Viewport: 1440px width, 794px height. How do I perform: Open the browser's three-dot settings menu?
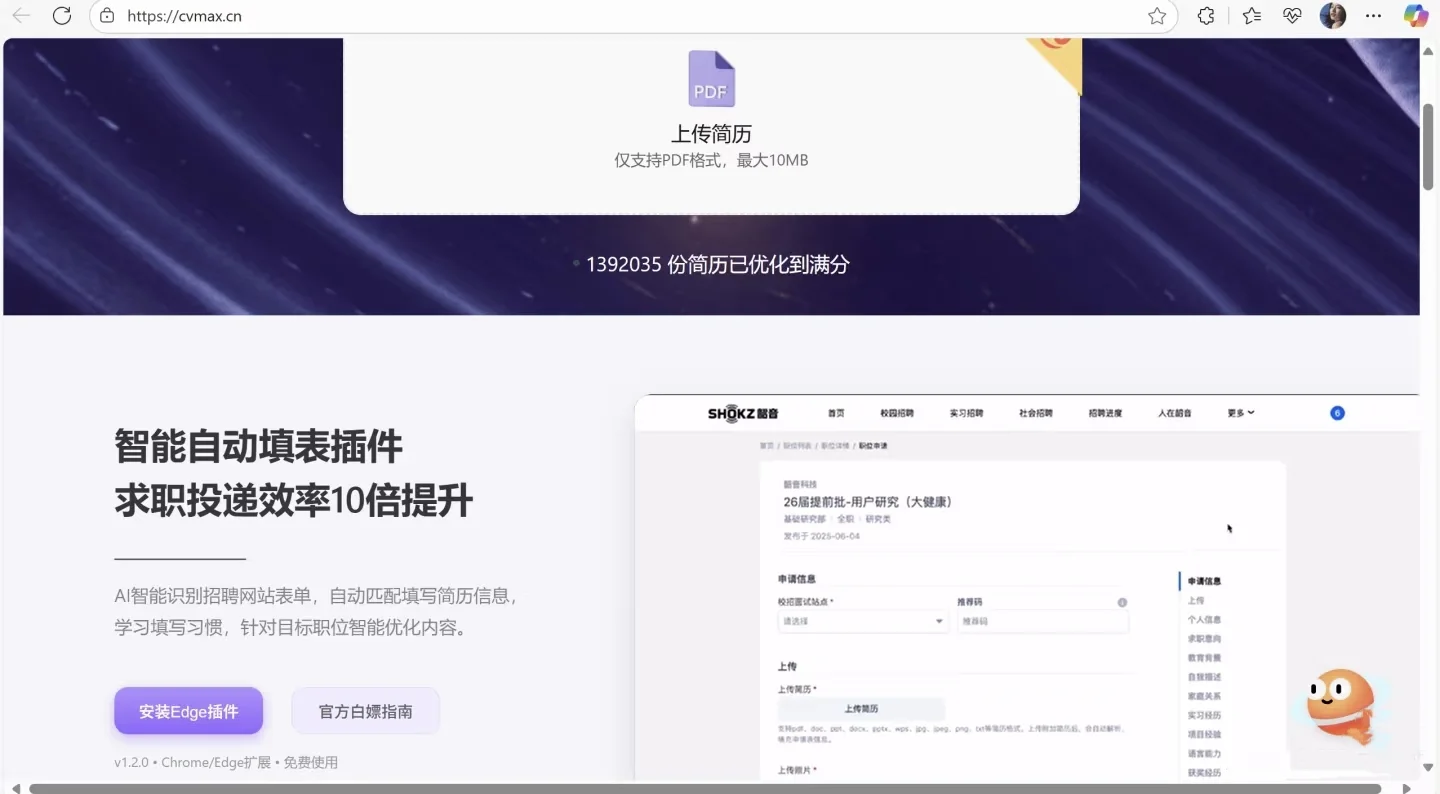point(1373,16)
